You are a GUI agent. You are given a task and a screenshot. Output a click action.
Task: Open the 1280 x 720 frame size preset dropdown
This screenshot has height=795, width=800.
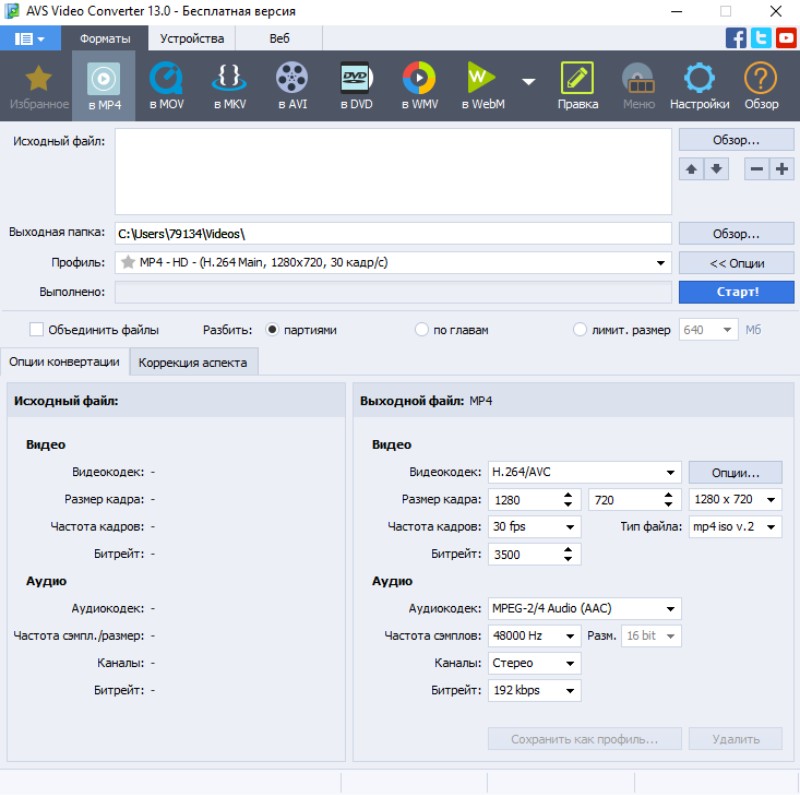coord(735,500)
